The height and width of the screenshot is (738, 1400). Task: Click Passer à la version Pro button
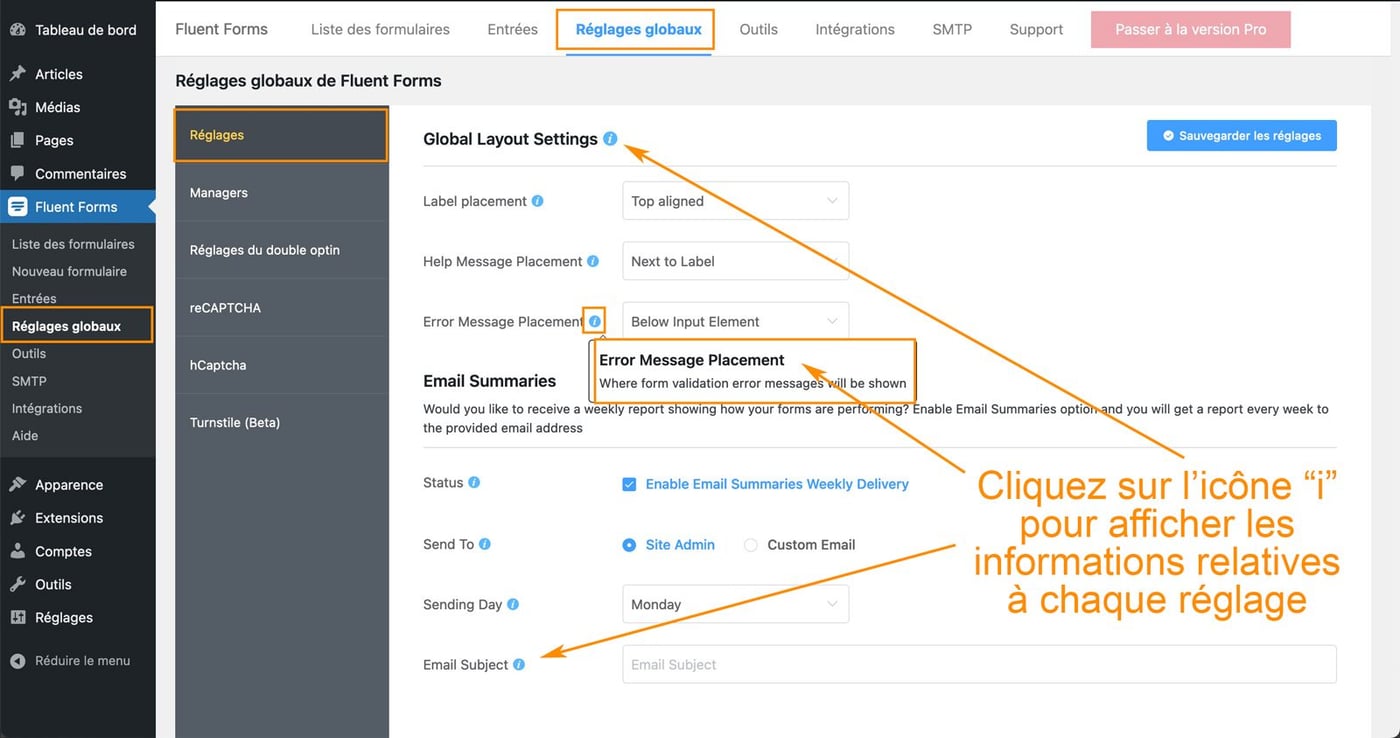[1190, 29]
